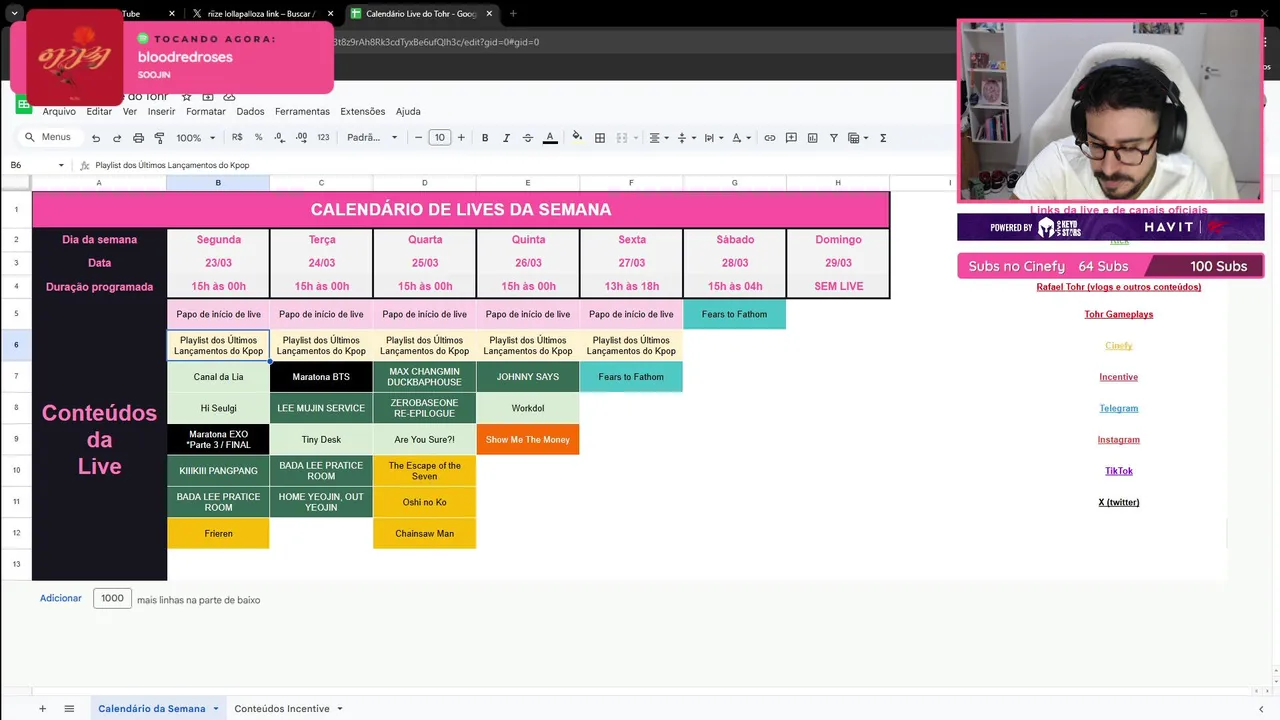1280x720 pixels.
Task: Click the move to folder icon
Action: coord(208,96)
